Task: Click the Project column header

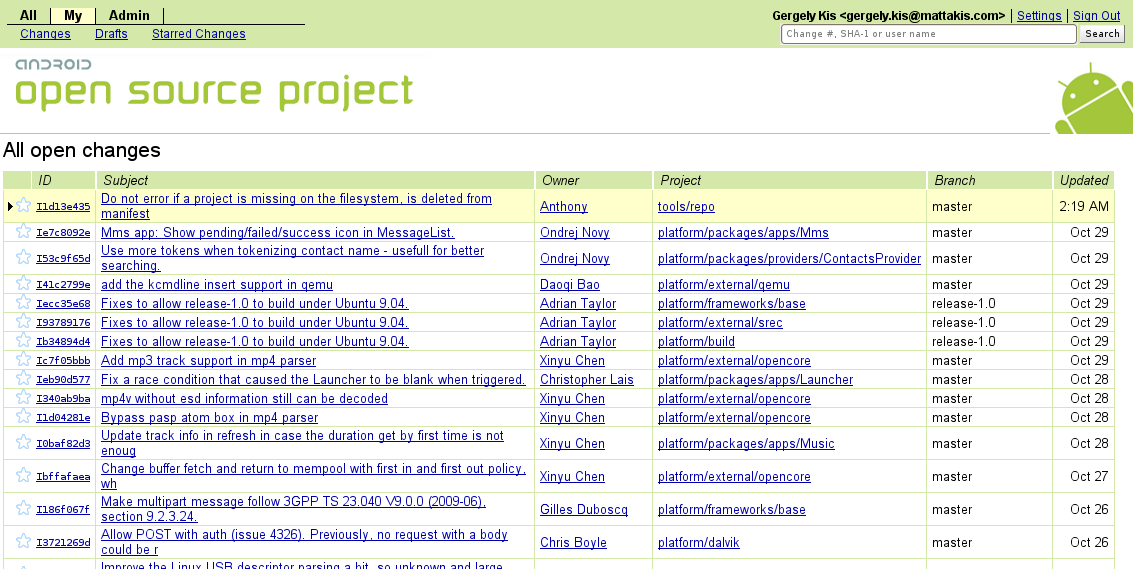Action: pos(789,180)
